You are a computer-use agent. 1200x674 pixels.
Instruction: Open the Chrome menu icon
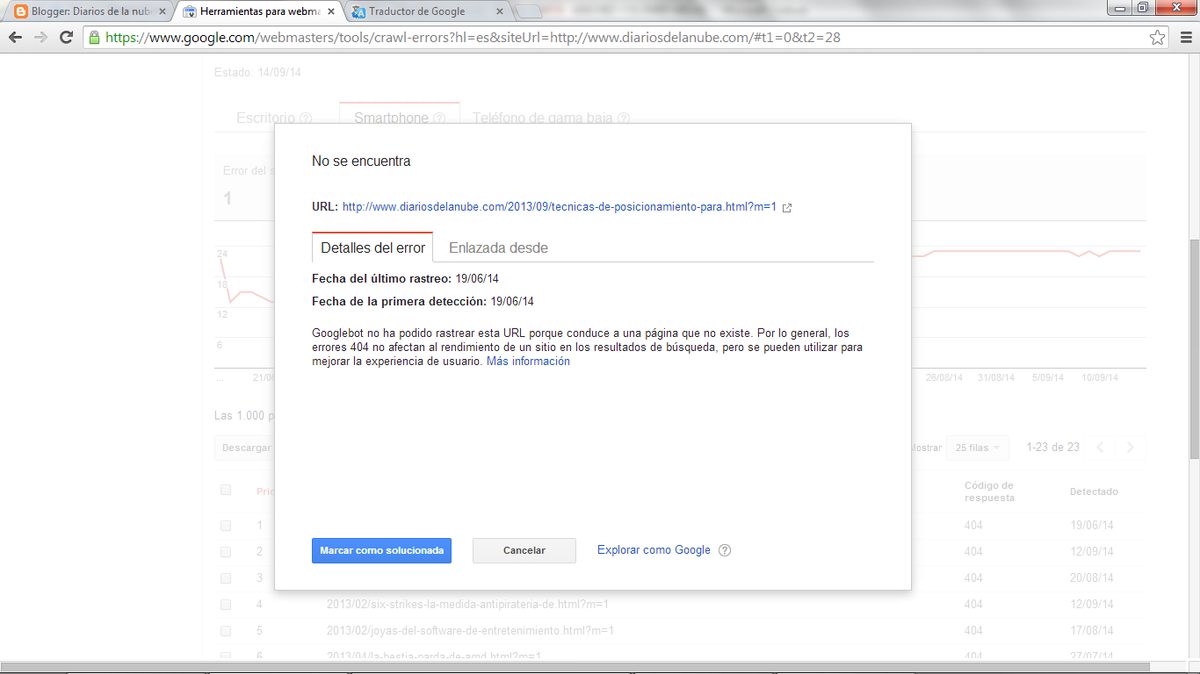point(1183,37)
